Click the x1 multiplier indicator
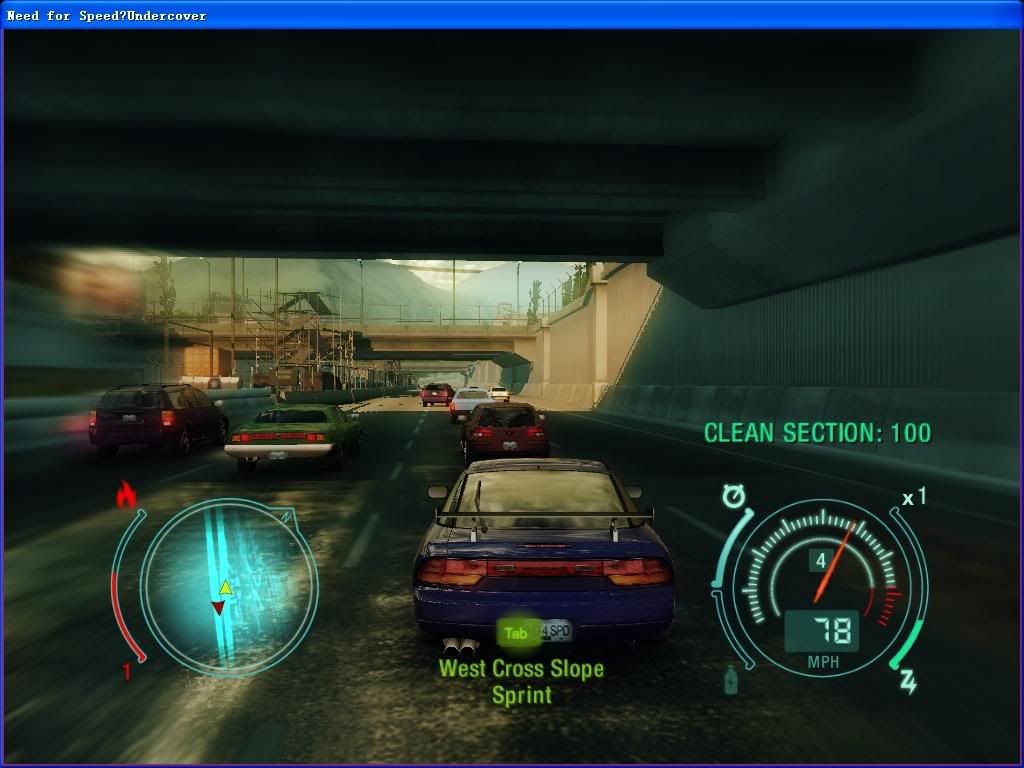This screenshot has width=1024, height=768. pos(913,498)
